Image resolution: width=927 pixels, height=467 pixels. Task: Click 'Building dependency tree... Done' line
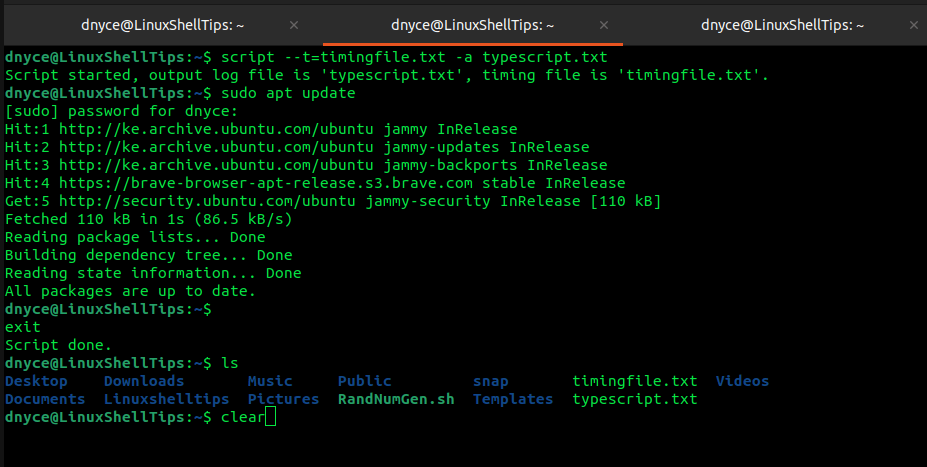pyautogui.click(x=148, y=255)
